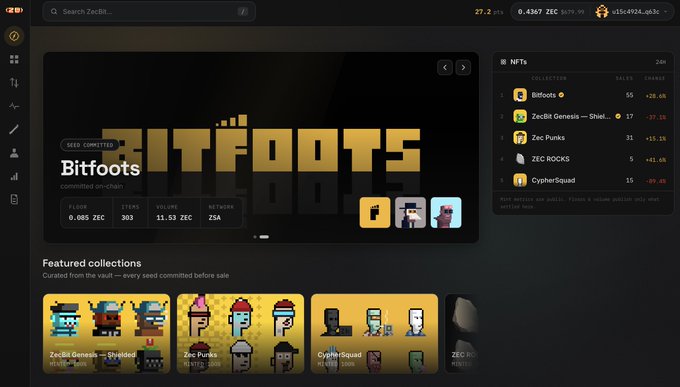Screen dimensions: 680x387
Task: Click Bitfoots collection icon in NFTs list
Action: 520,95
